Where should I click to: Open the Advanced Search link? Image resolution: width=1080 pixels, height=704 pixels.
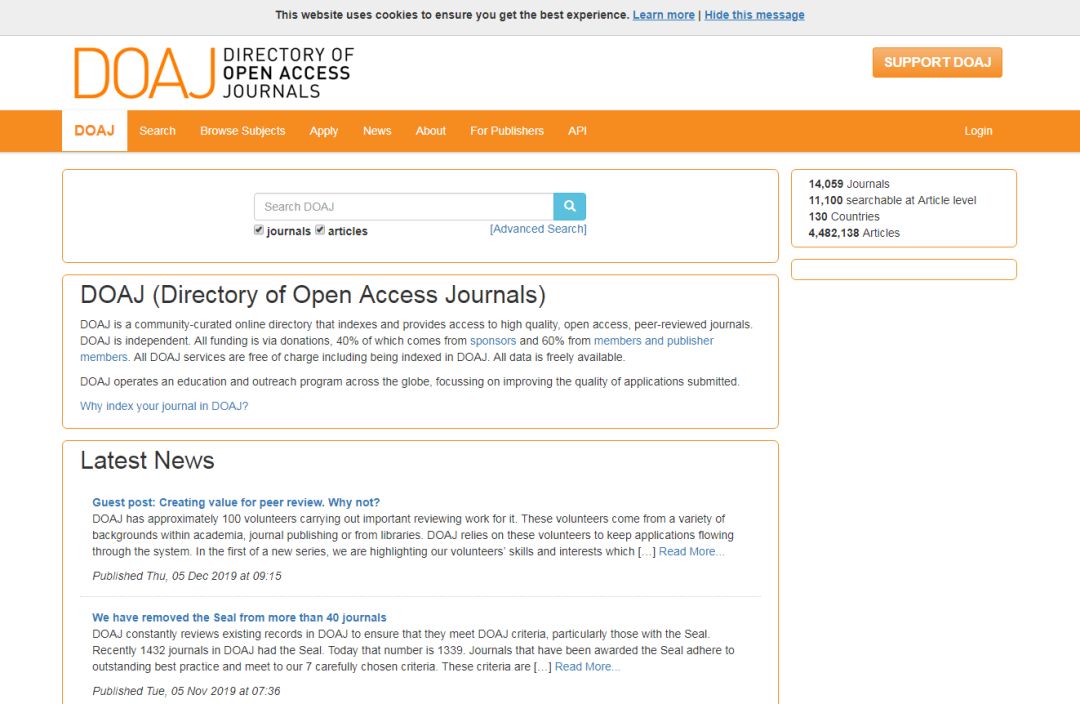[x=538, y=229]
